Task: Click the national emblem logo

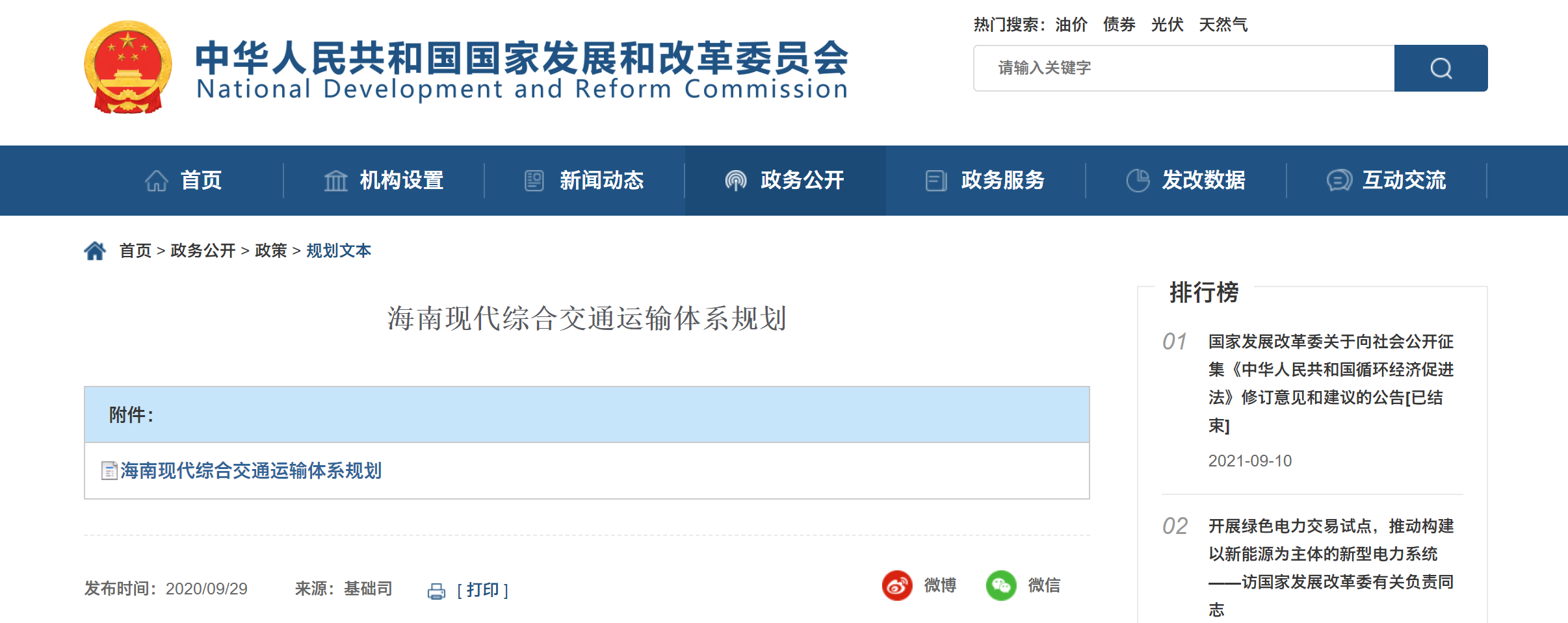Action: pyautogui.click(x=128, y=68)
